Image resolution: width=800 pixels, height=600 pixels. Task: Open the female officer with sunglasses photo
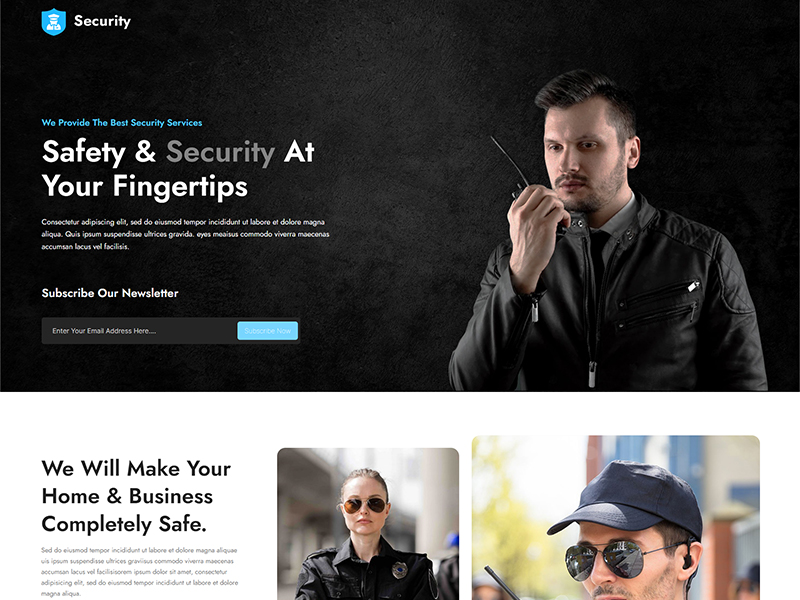point(368,524)
